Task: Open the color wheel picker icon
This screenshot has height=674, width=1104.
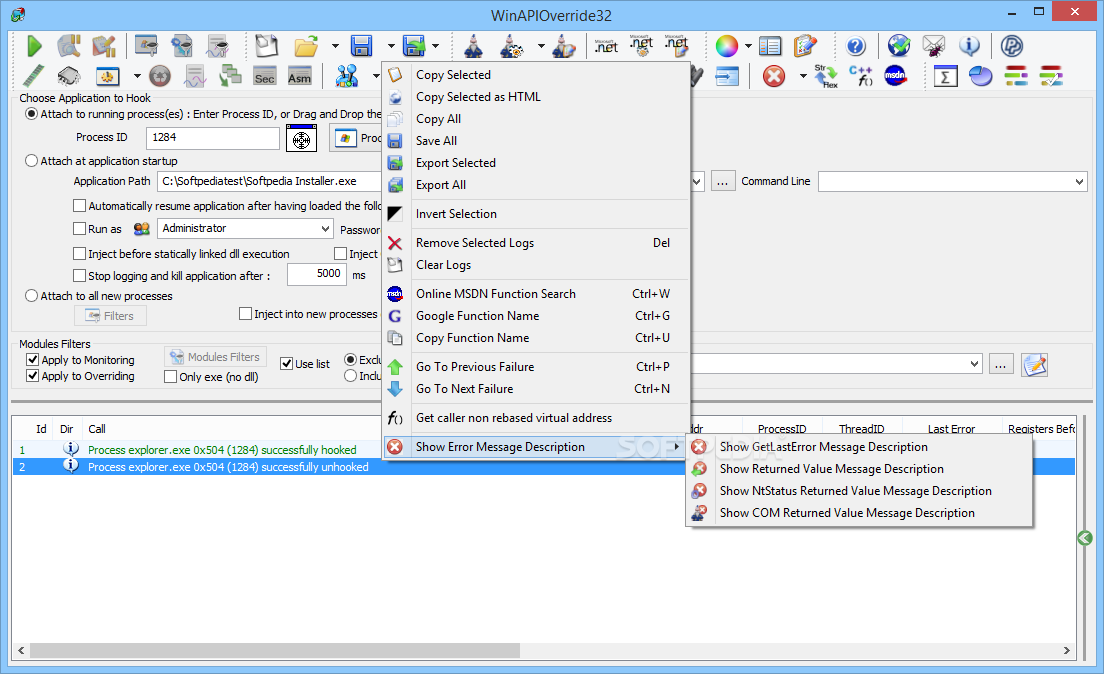Action: 727,46
